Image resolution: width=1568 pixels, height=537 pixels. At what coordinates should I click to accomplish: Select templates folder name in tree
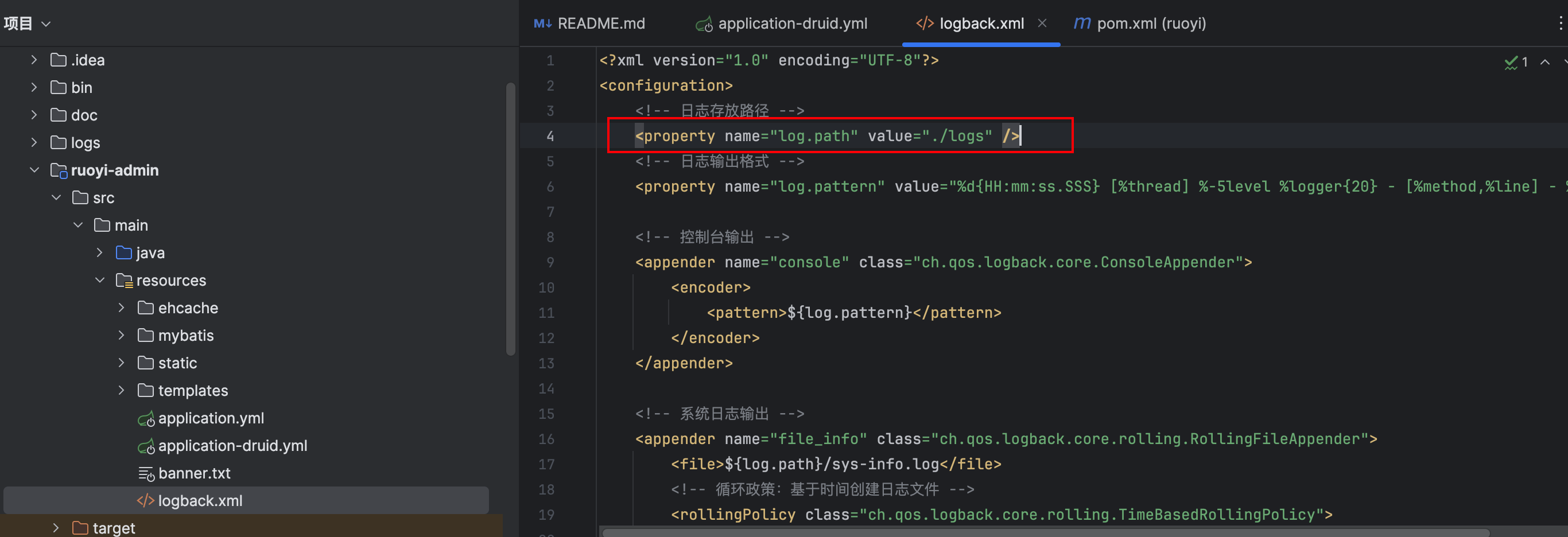point(193,391)
